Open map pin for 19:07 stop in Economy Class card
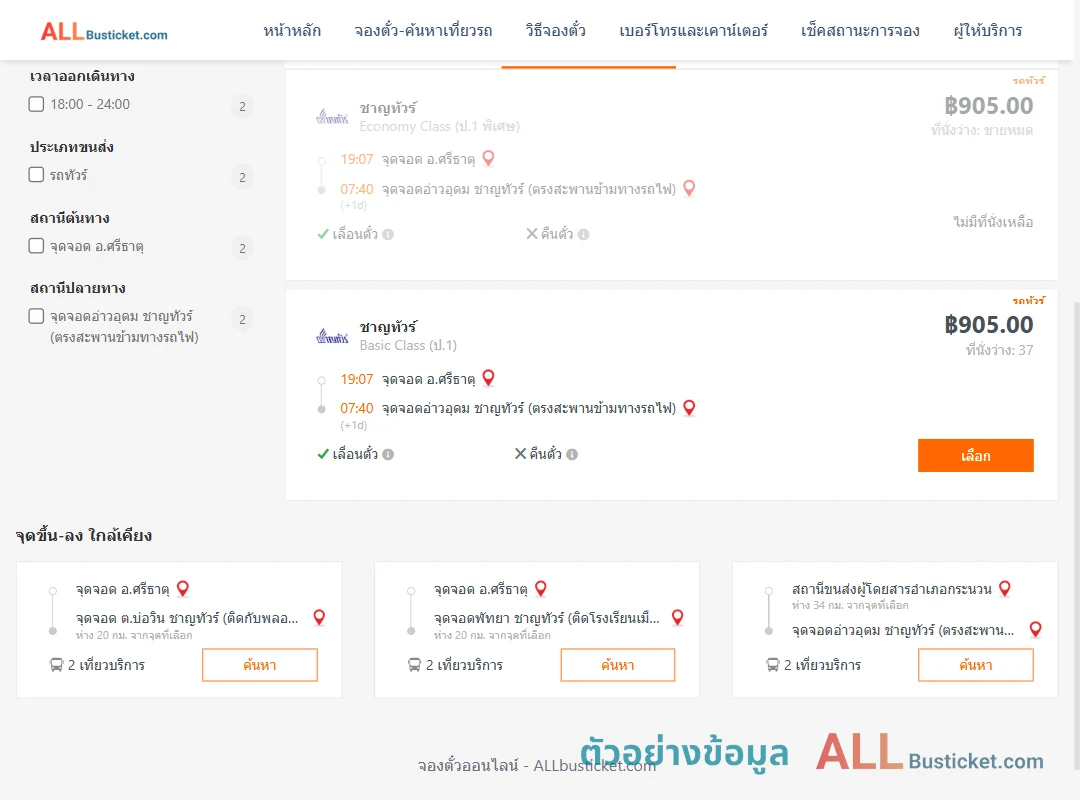The width and height of the screenshot is (1080, 800). (x=488, y=158)
